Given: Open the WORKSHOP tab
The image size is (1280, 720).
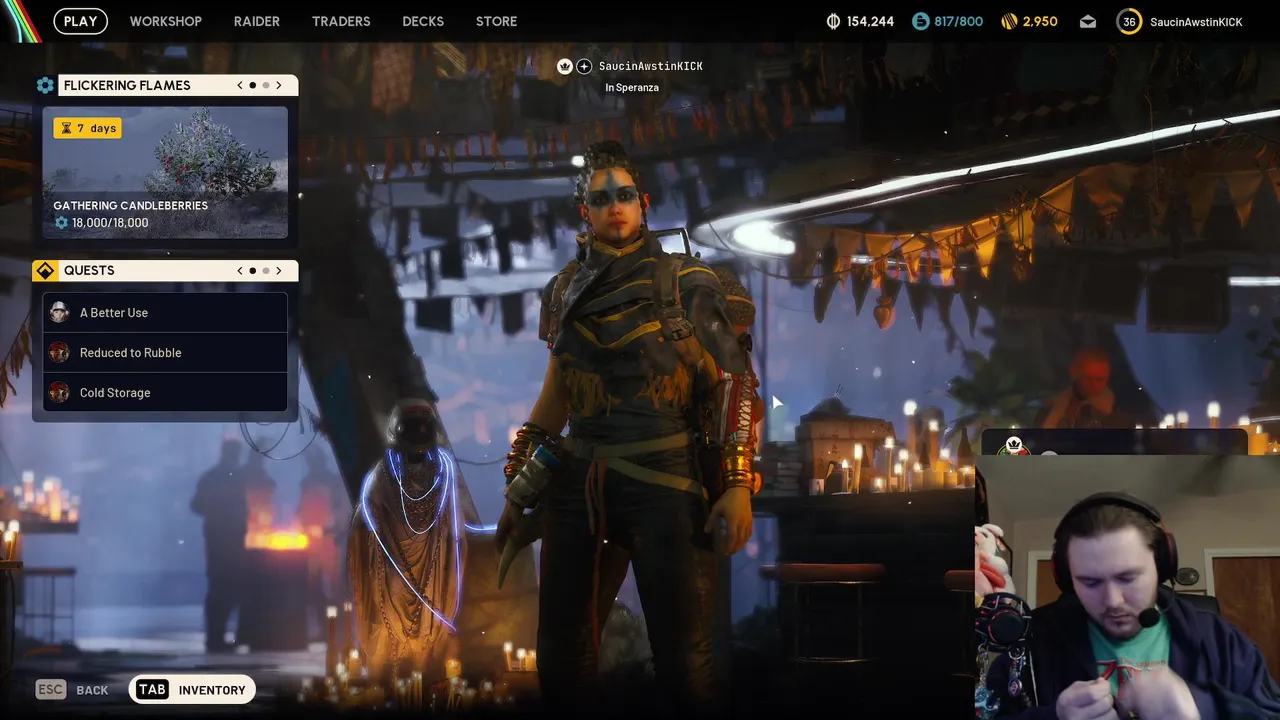Looking at the screenshot, I should tap(166, 21).
